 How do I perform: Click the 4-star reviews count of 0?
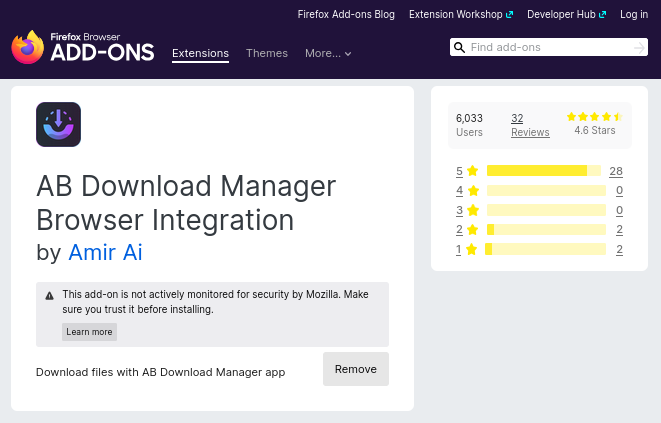(619, 191)
